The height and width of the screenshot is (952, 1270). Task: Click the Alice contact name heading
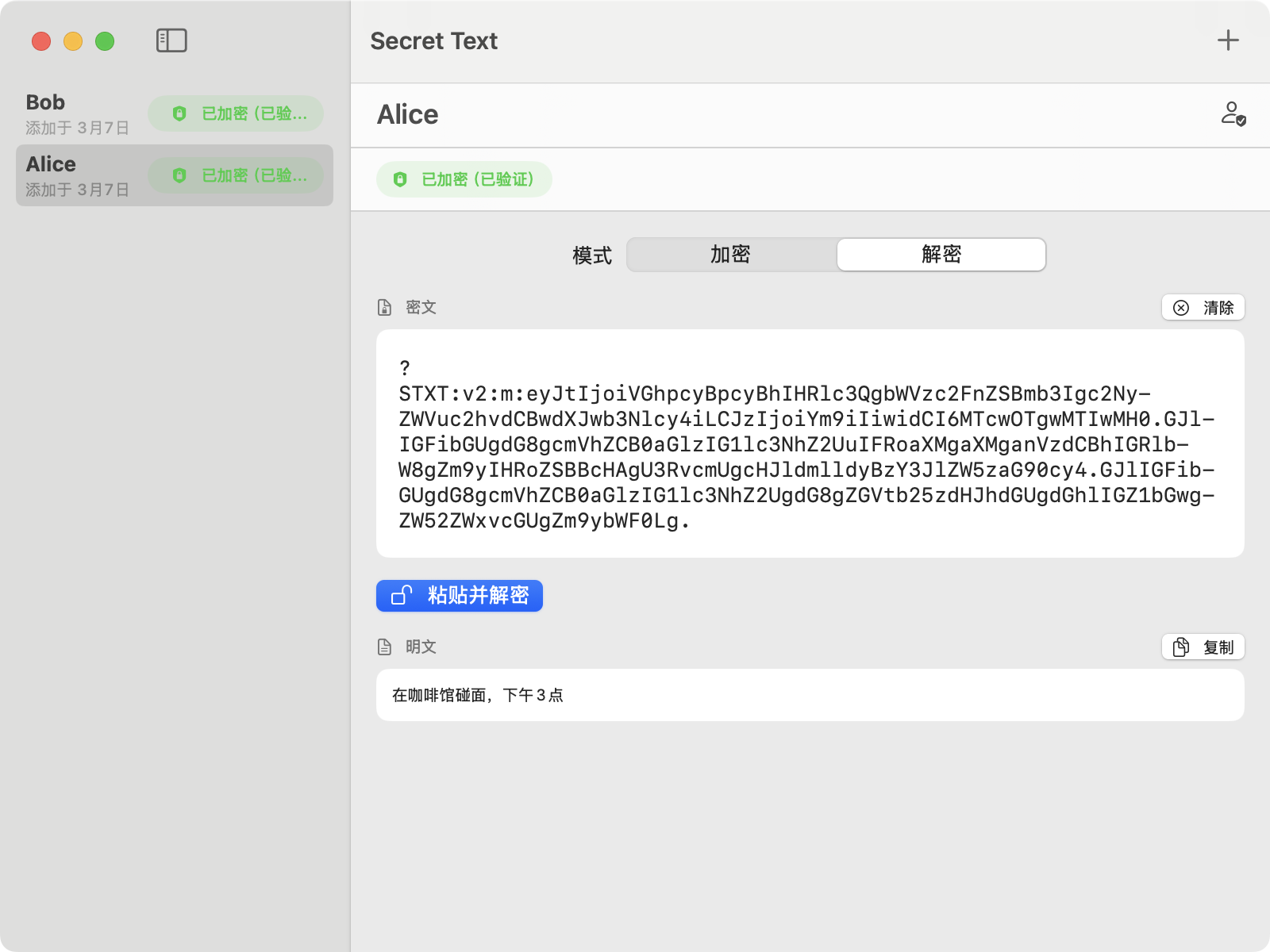pos(408,115)
